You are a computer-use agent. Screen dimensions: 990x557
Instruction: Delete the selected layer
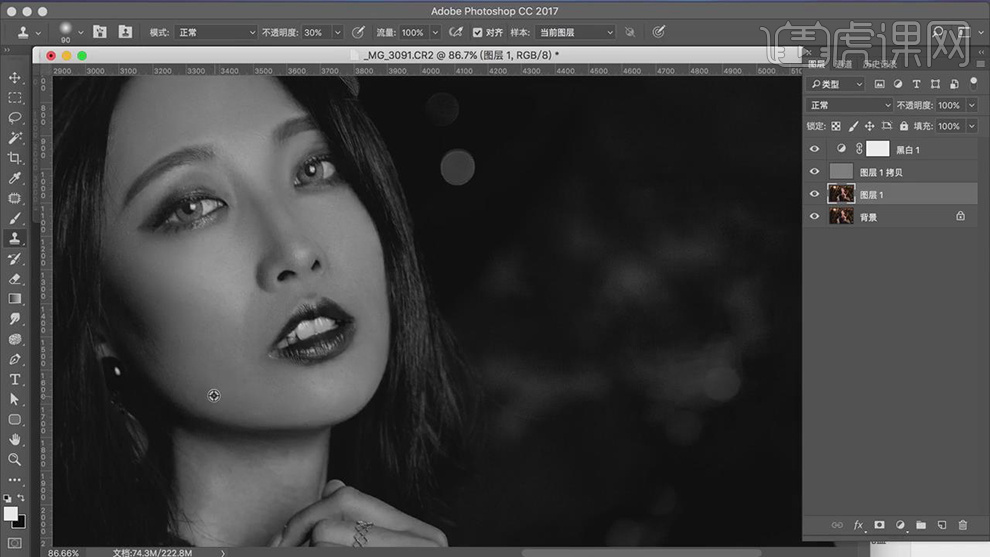coord(963,525)
